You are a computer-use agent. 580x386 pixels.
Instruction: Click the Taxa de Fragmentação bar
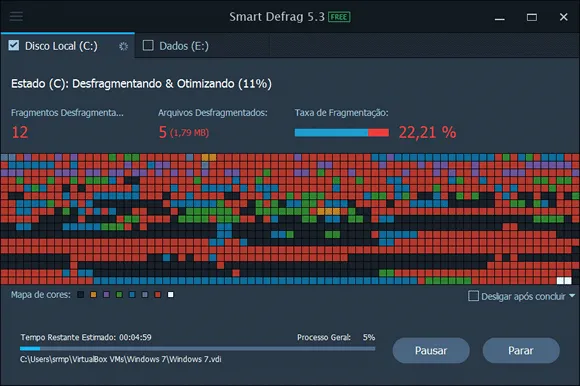click(x=342, y=132)
